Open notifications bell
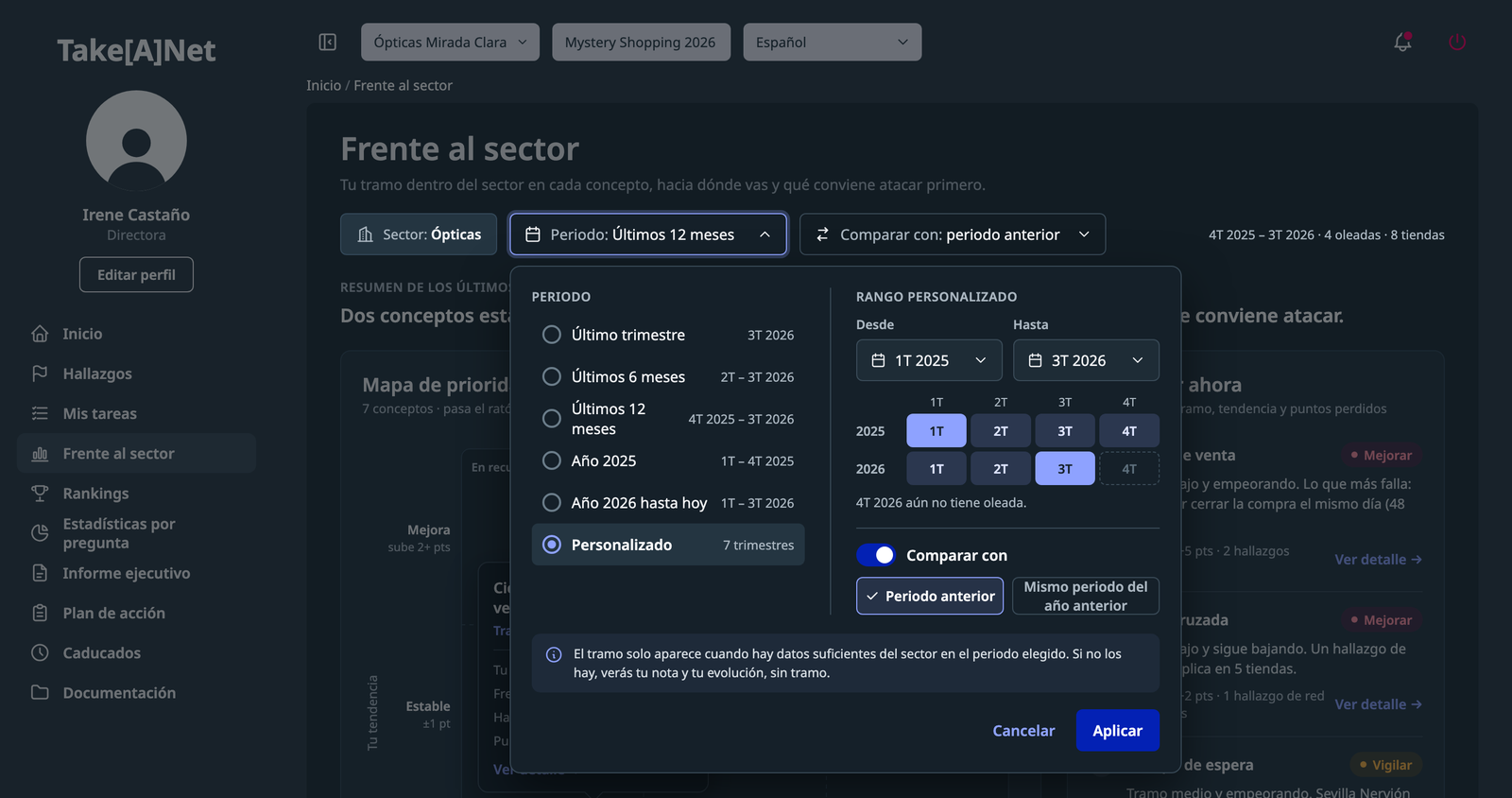Image resolution: width=1512 pixels, height=798 pixels. click(x=1402, y=42)
